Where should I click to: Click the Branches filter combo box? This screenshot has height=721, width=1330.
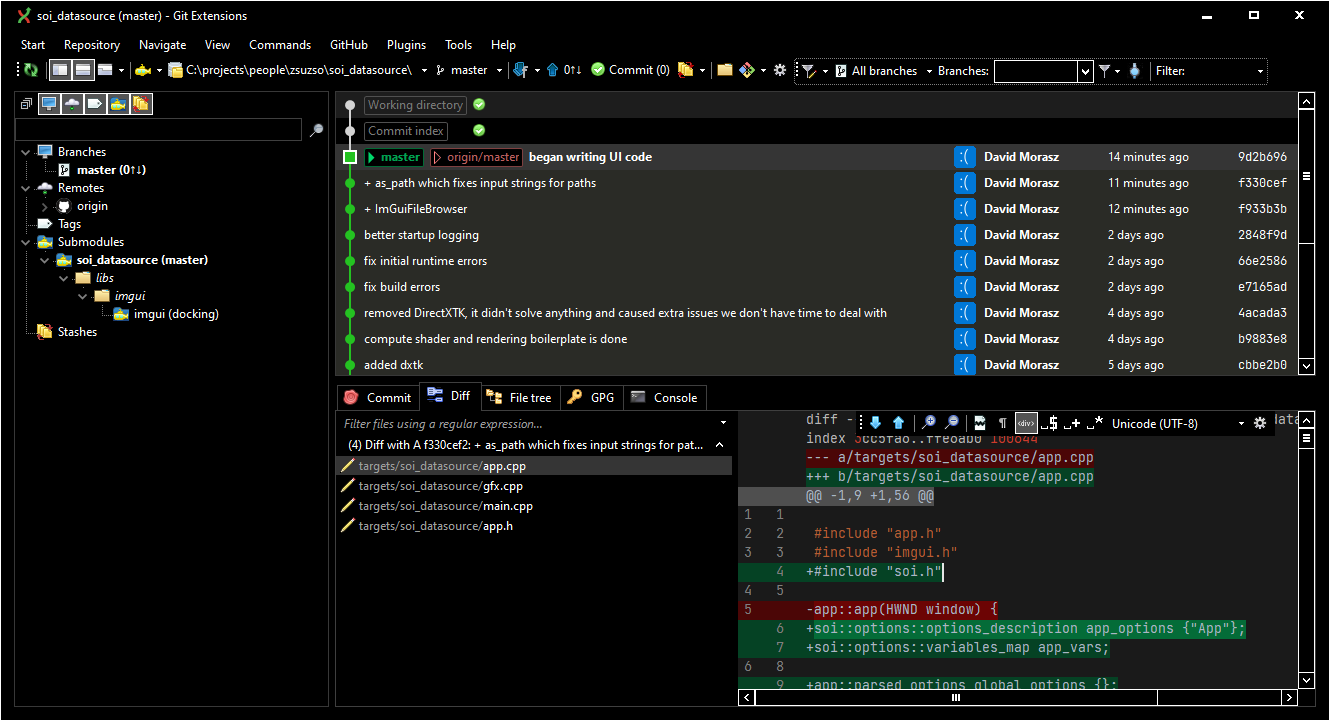point(1043,71)
